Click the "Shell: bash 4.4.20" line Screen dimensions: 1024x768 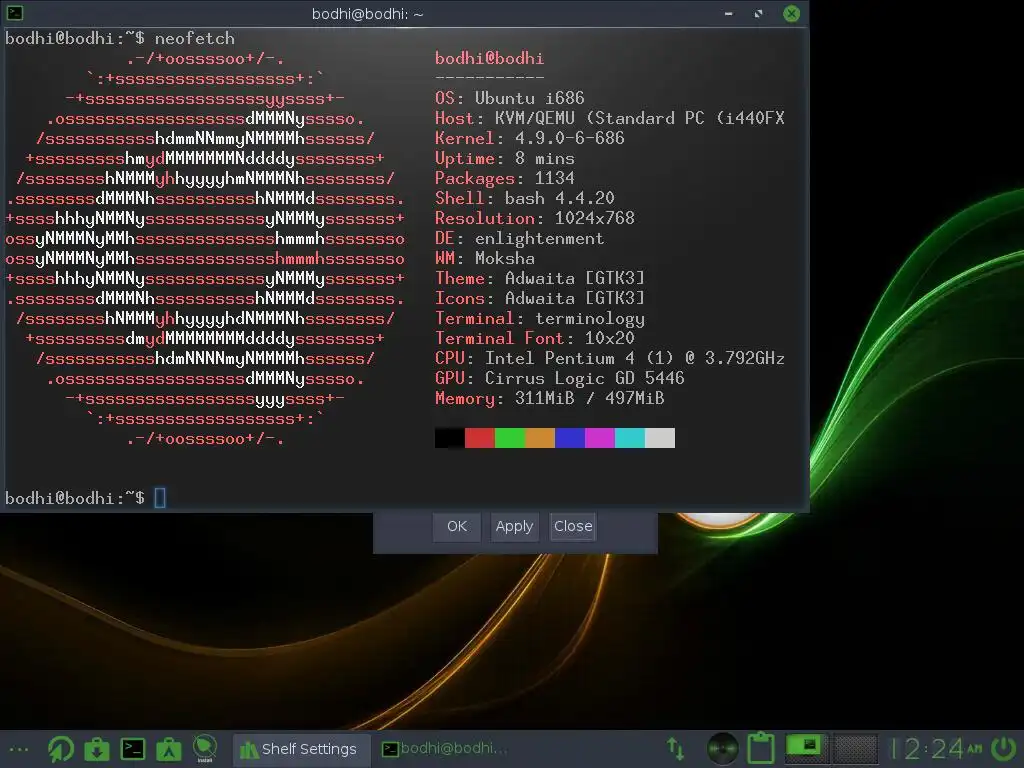pyautogui.click(x=524, y=198)
